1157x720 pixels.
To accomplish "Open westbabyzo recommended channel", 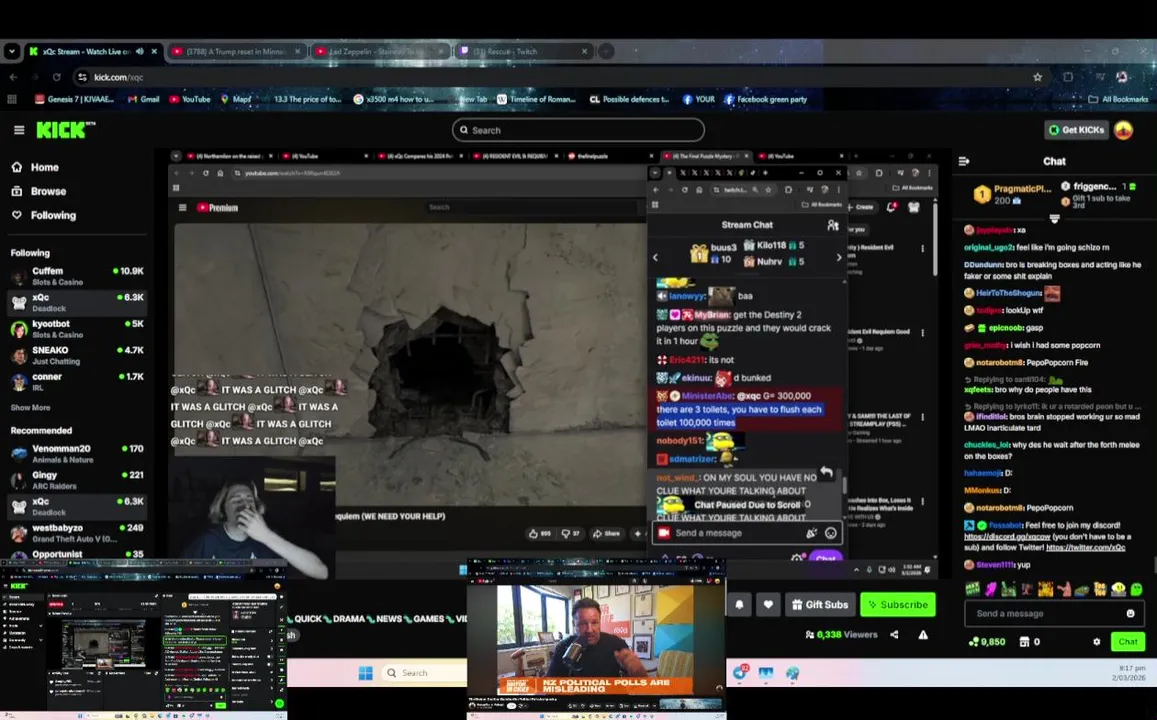I will click(x=77, y=533).
